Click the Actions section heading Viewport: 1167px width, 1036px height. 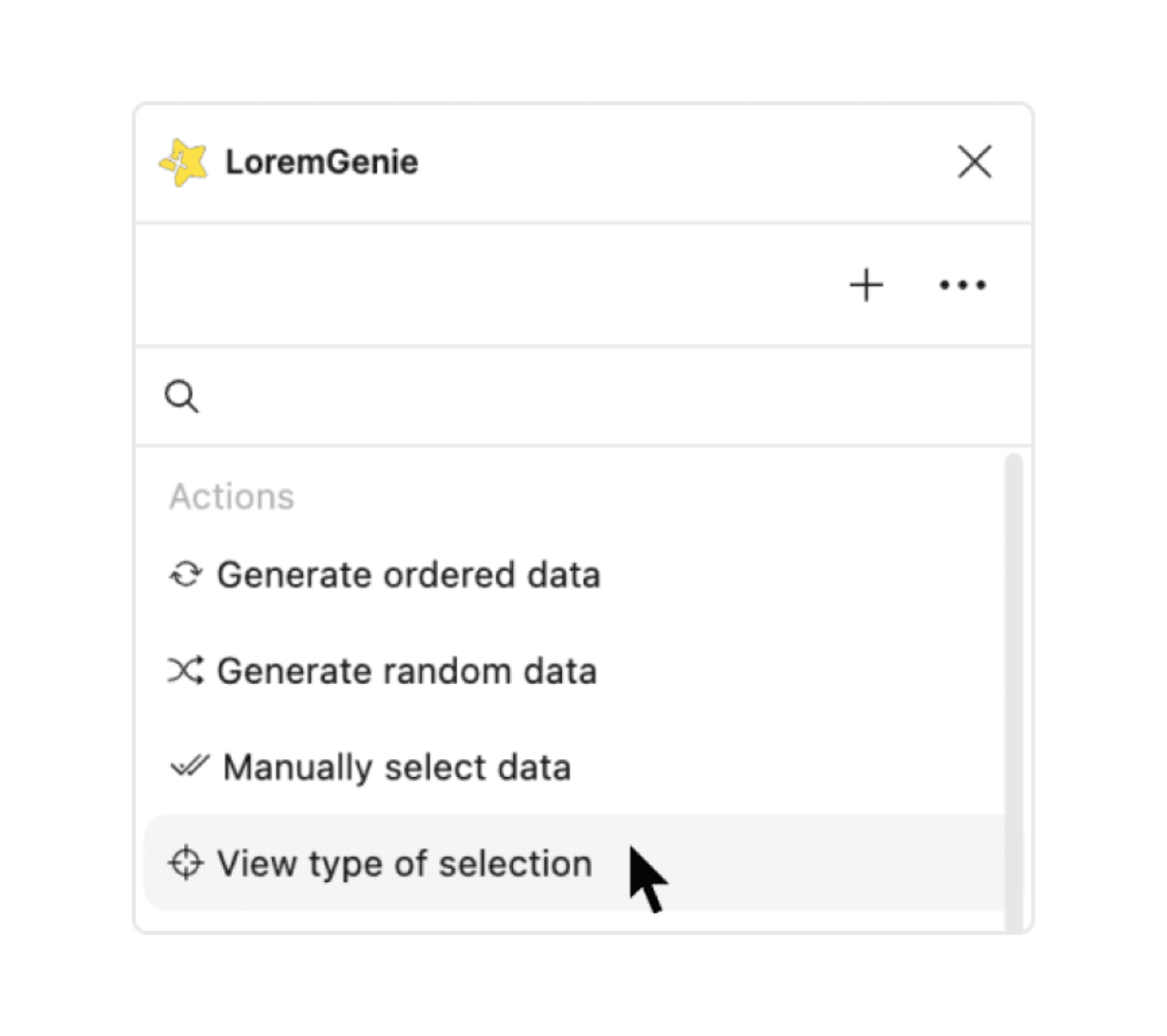[232, 496]
